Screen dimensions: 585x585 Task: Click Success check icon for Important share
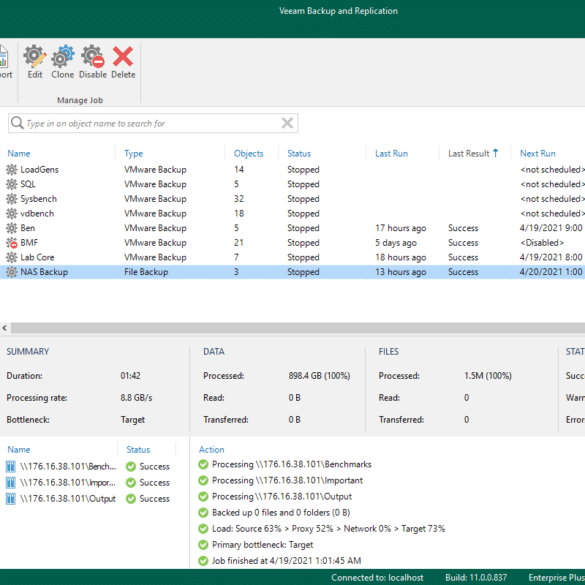(x=131, y=483)
